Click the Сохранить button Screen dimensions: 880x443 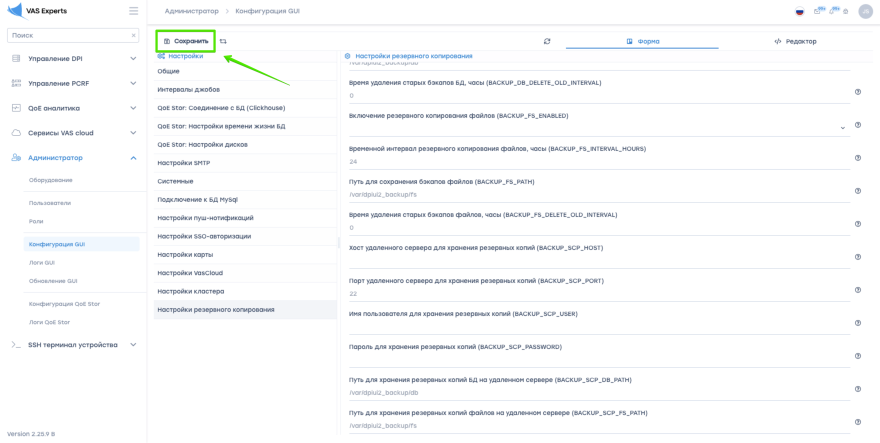[186, 41]
